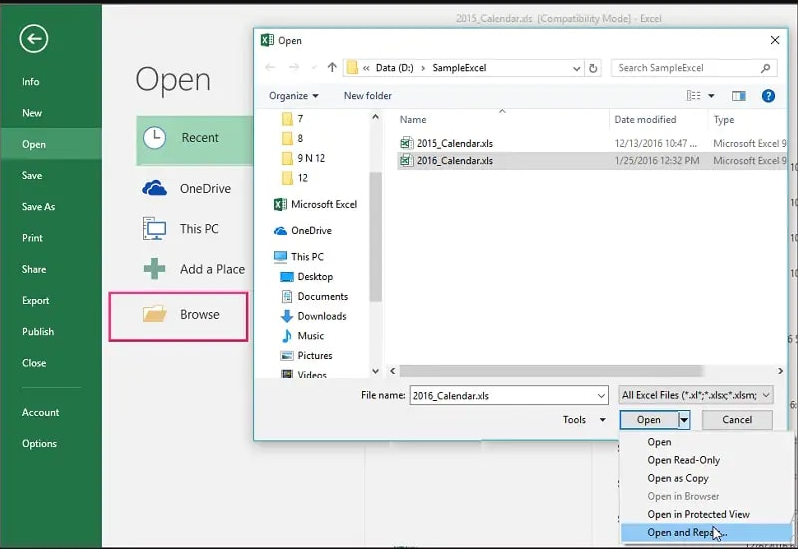Screen dimensions: 798x549
Task: Select the 2015_Calendar.xls file
Action: [454, 143]
